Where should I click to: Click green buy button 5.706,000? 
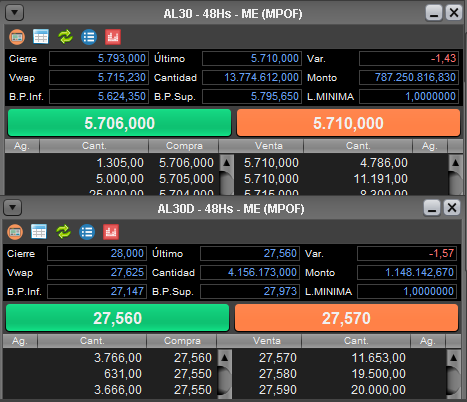[x=119, y=123]
